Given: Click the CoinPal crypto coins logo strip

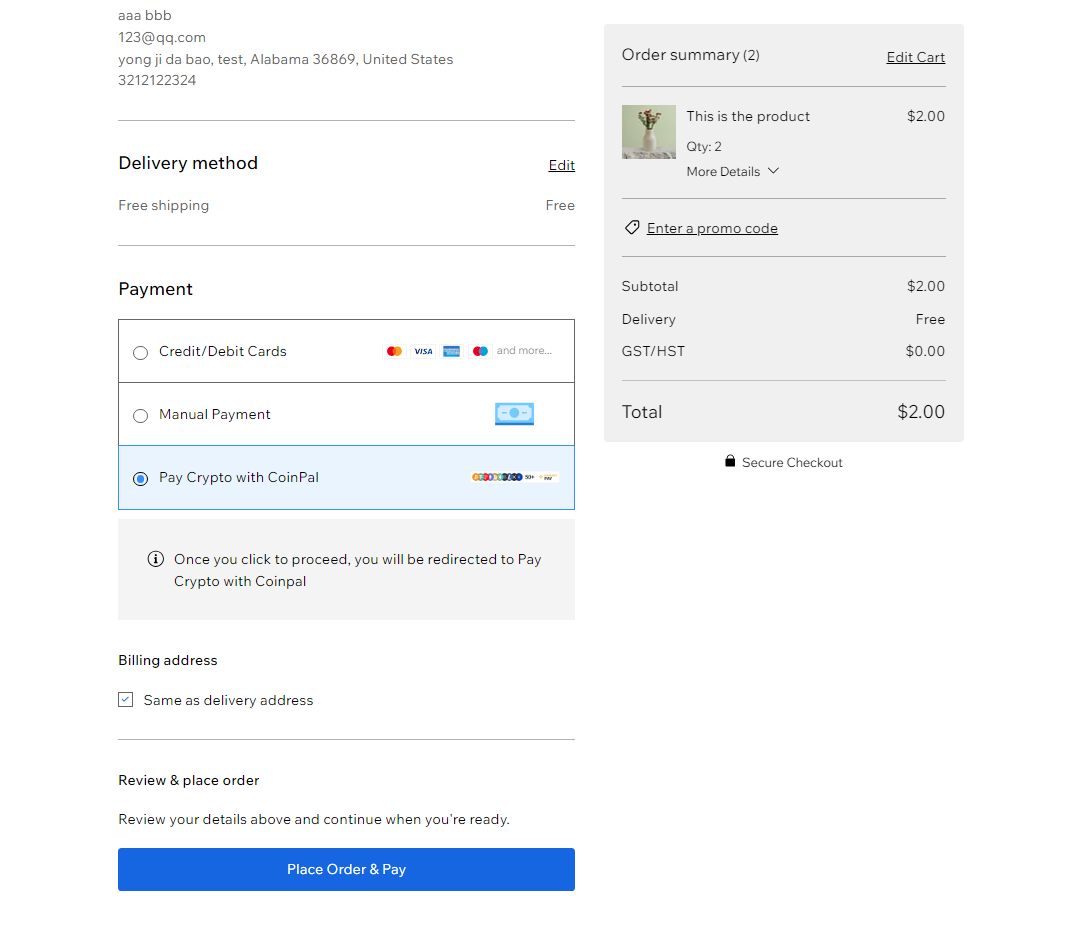Looking at the screenshot, I should [515, 477].
